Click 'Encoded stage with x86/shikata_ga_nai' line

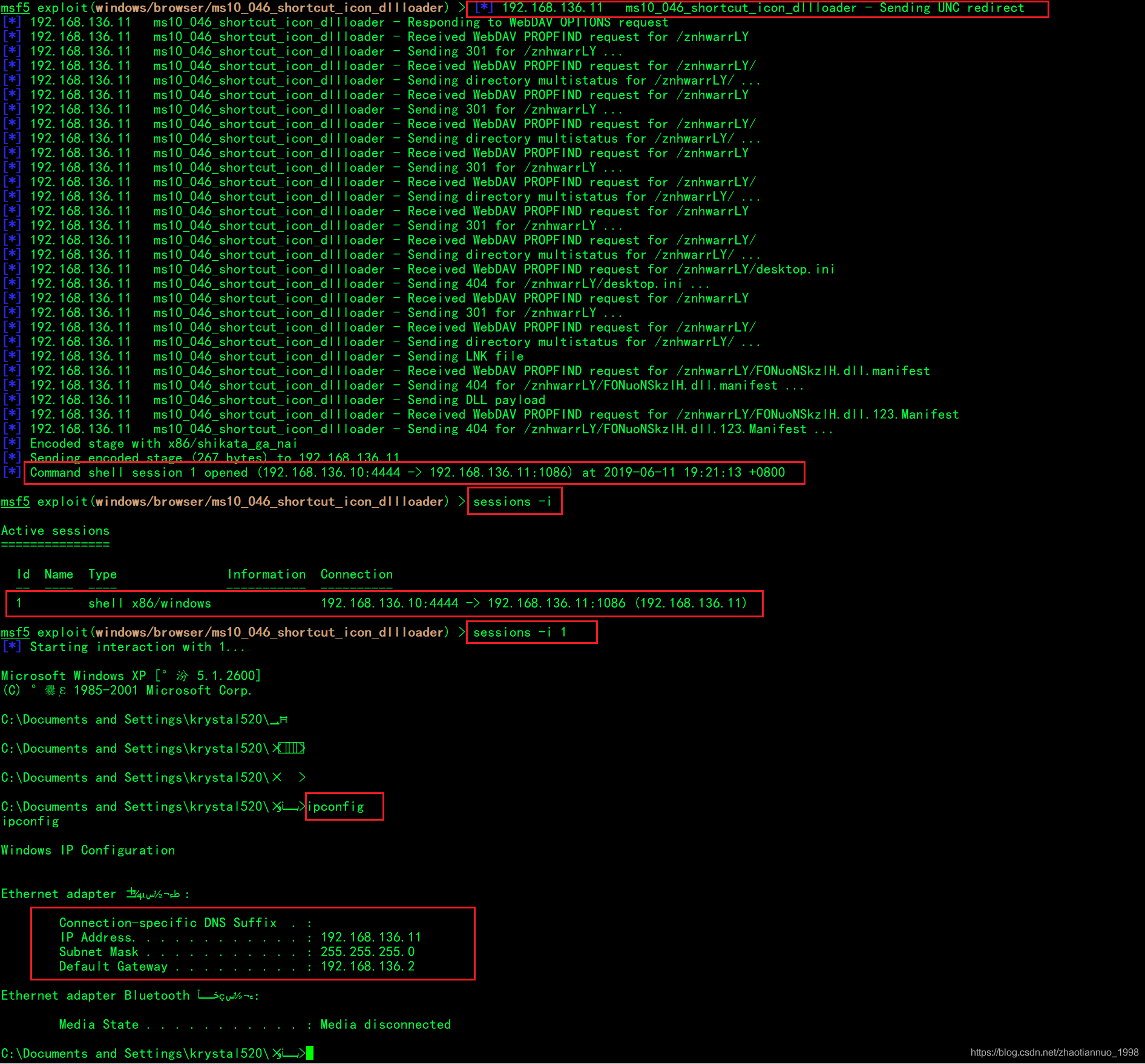click(x=150, y=444)
